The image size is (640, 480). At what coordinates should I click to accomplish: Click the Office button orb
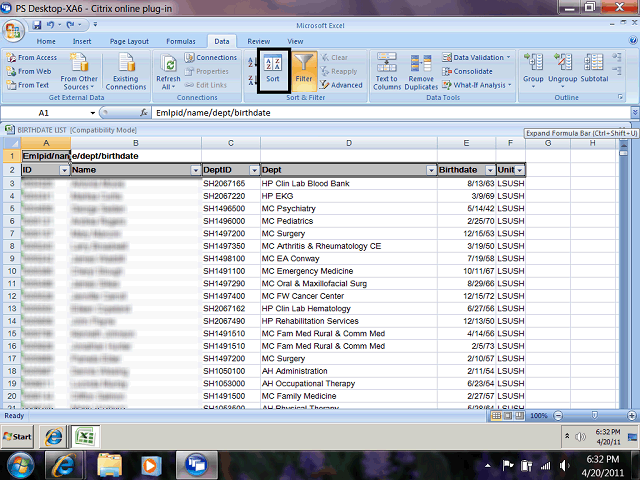pyautogui.click(x=13, y=31)
